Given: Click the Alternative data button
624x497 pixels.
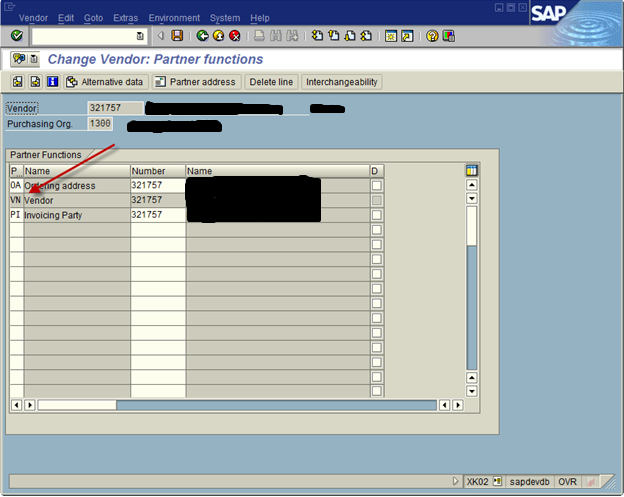Looking at the screenshot, I should tap(105, 82).
